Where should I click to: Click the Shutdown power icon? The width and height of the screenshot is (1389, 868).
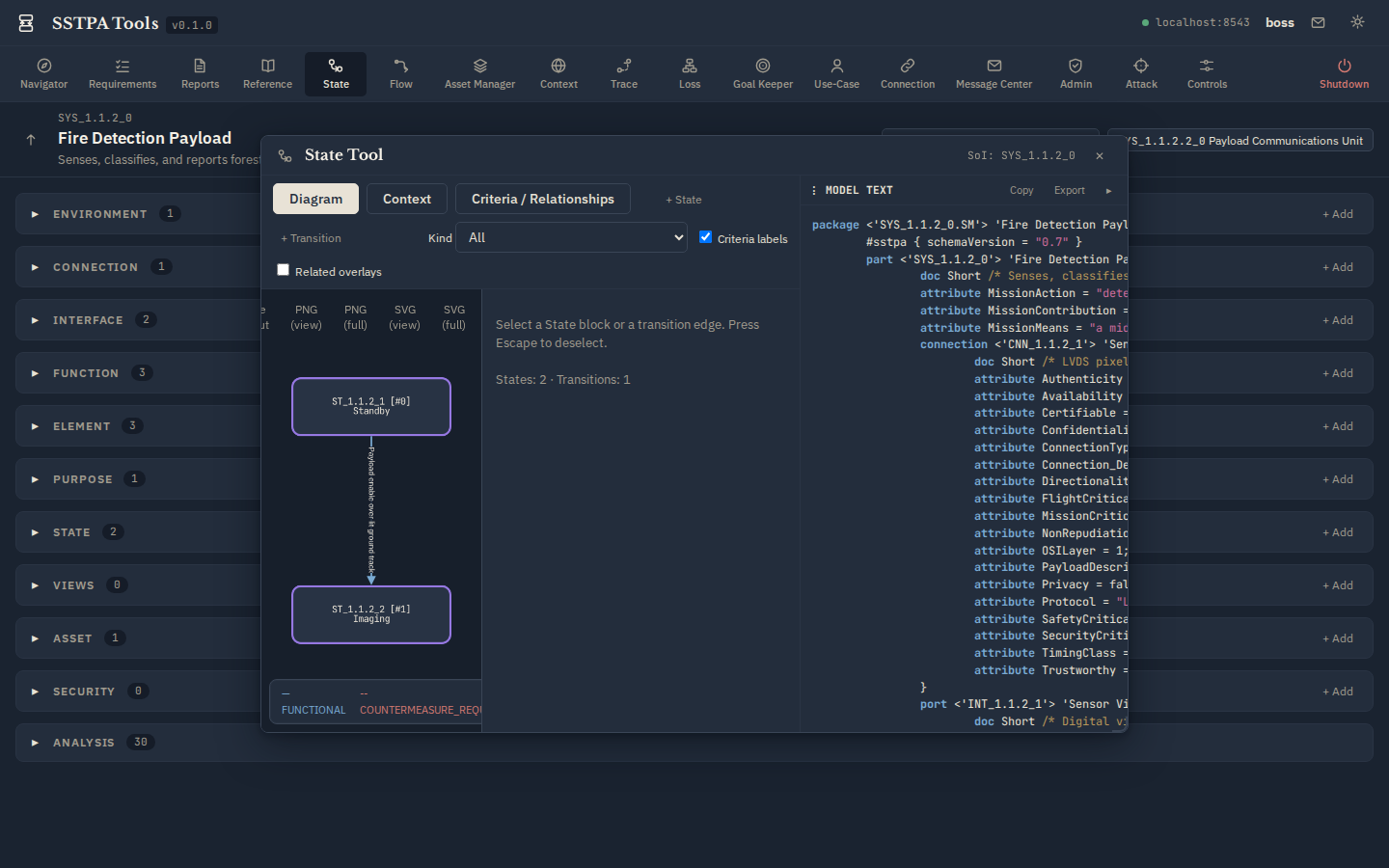pos(1344,66)
